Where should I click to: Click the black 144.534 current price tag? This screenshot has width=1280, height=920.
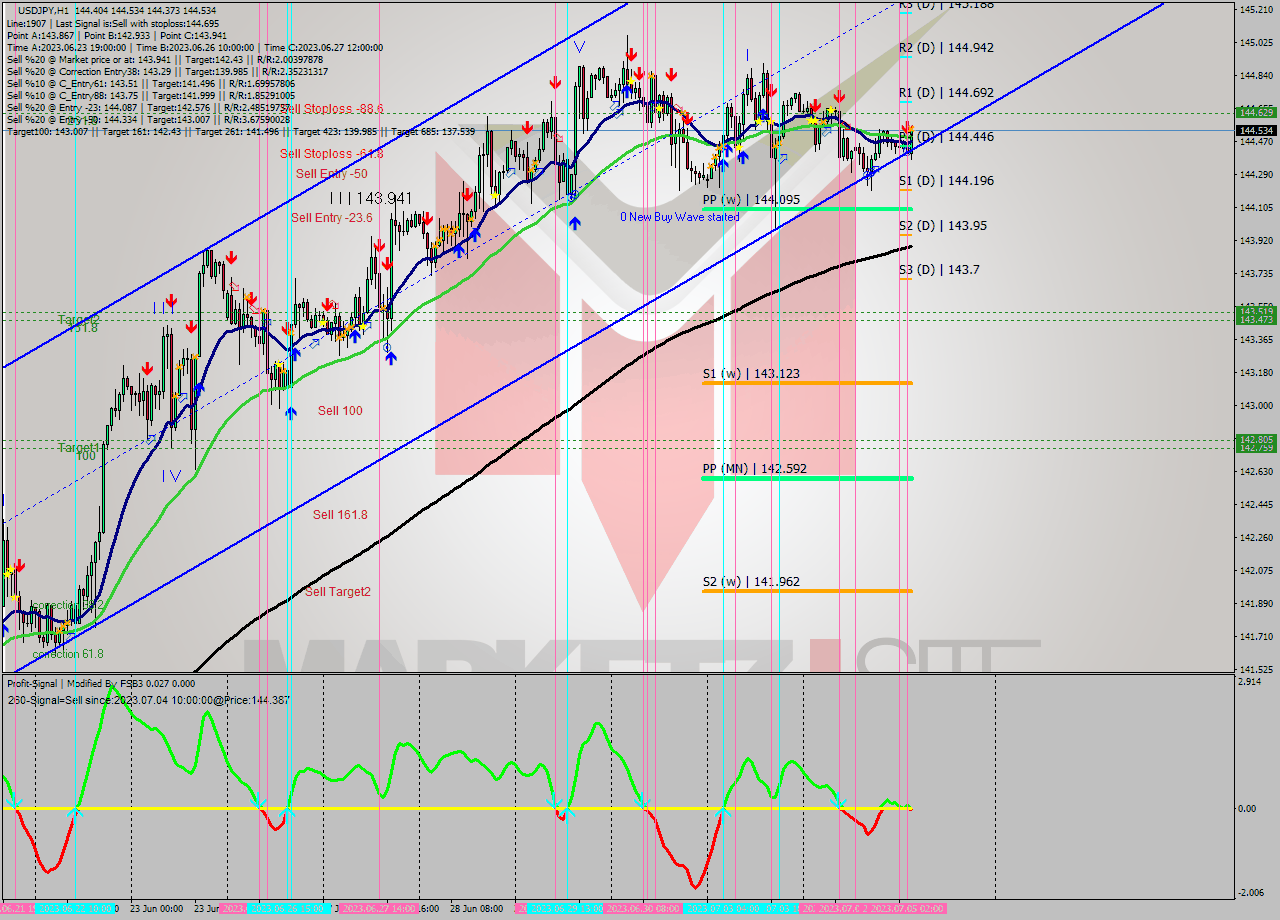point(1255,130)
